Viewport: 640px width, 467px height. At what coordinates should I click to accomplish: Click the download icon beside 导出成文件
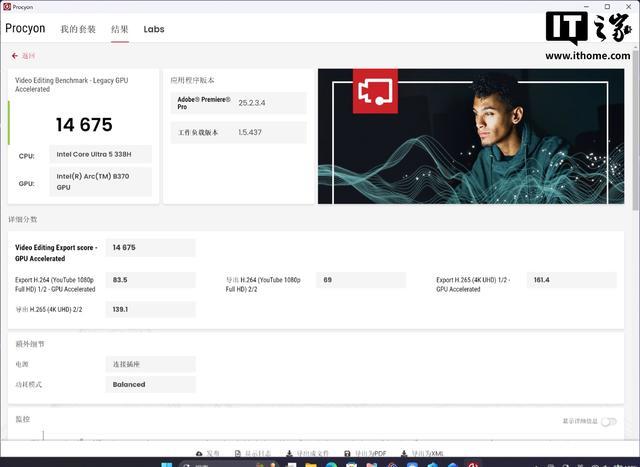[x=289, y=454]
